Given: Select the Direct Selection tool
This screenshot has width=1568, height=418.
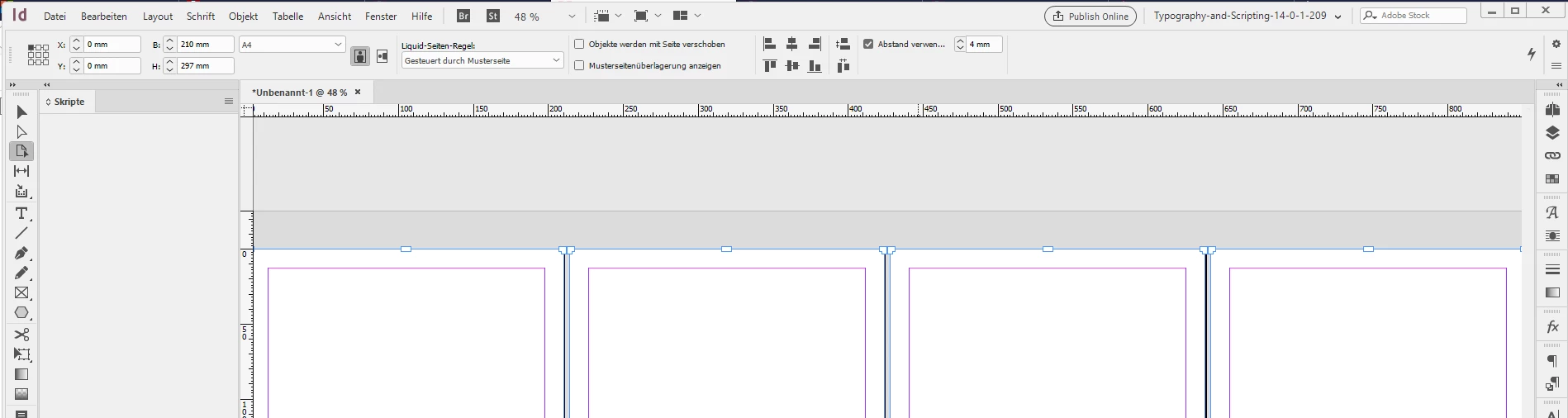Looking at the screenshot, I should pyautogui.click(x=22, y=131).
